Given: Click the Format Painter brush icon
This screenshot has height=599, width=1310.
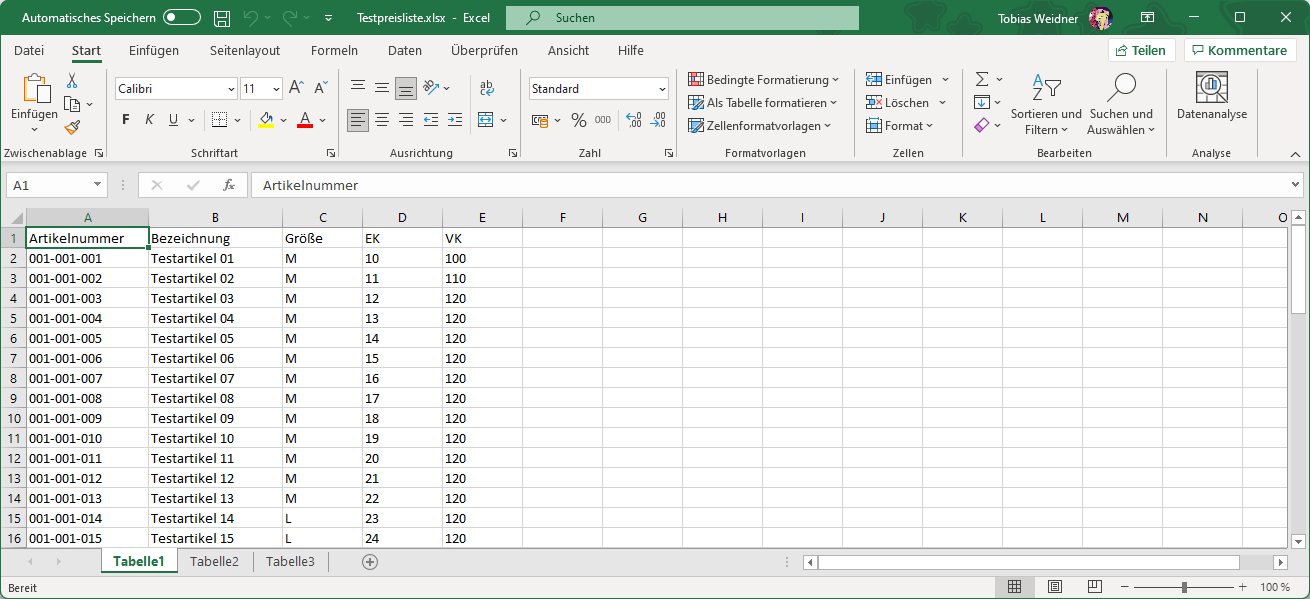Looking at the screenshot, I should pyautogui.click(x=72, y=127).
